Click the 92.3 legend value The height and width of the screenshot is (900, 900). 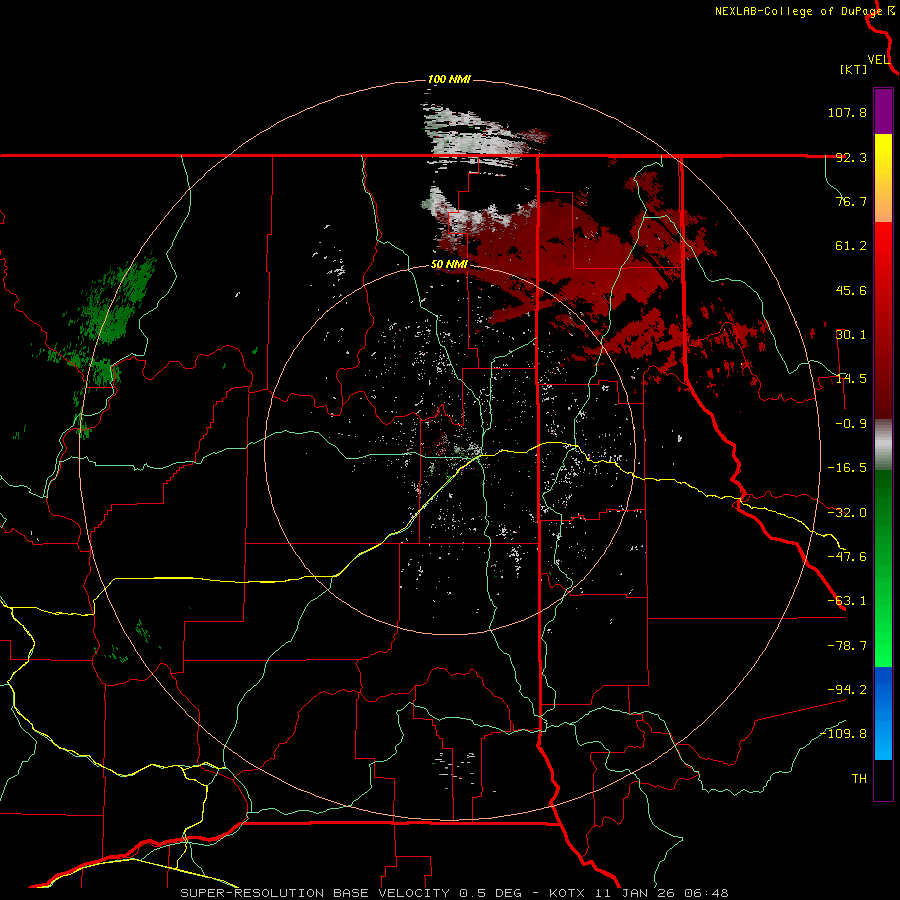851,157
